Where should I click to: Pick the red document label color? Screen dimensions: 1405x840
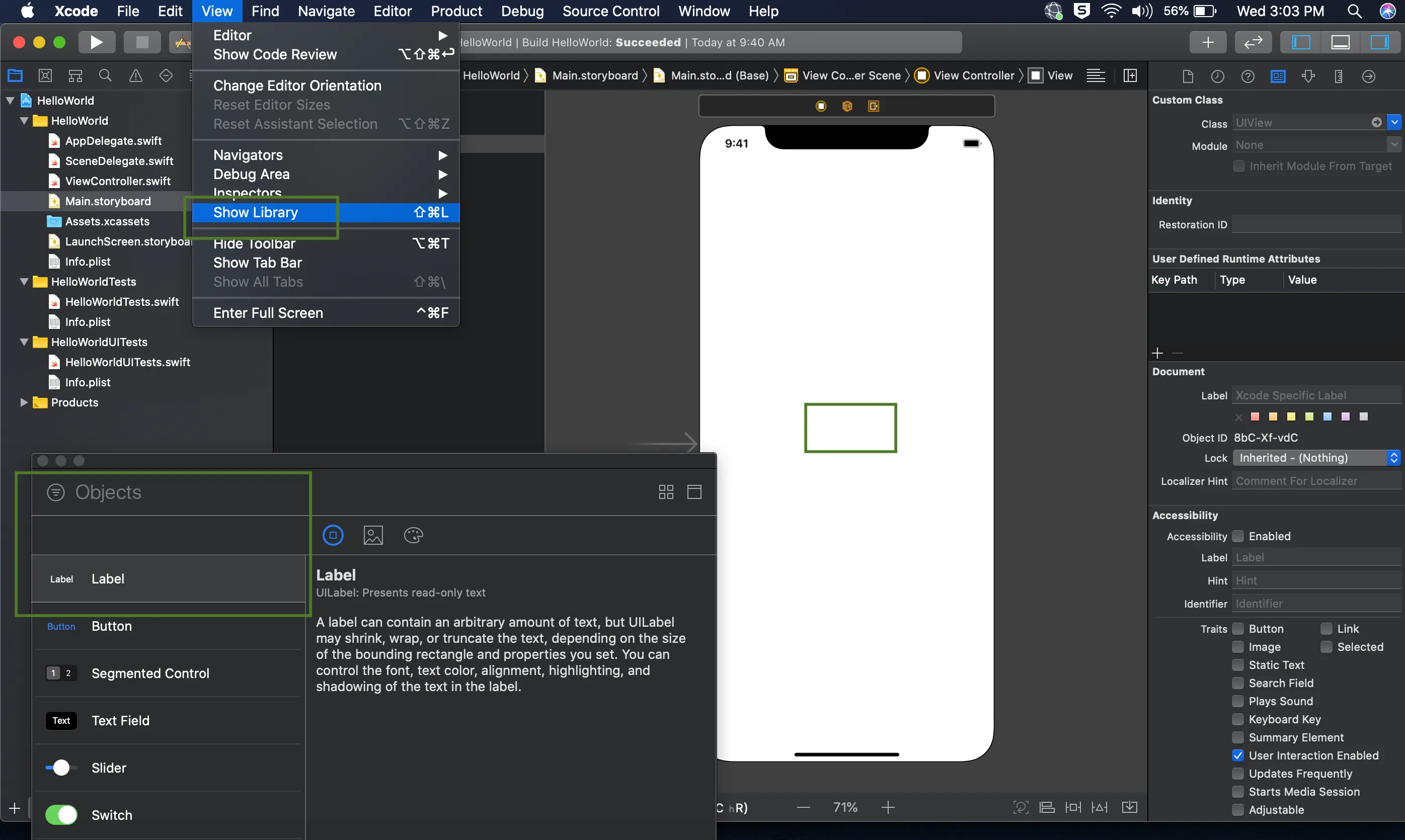[x=1255, y=416]
